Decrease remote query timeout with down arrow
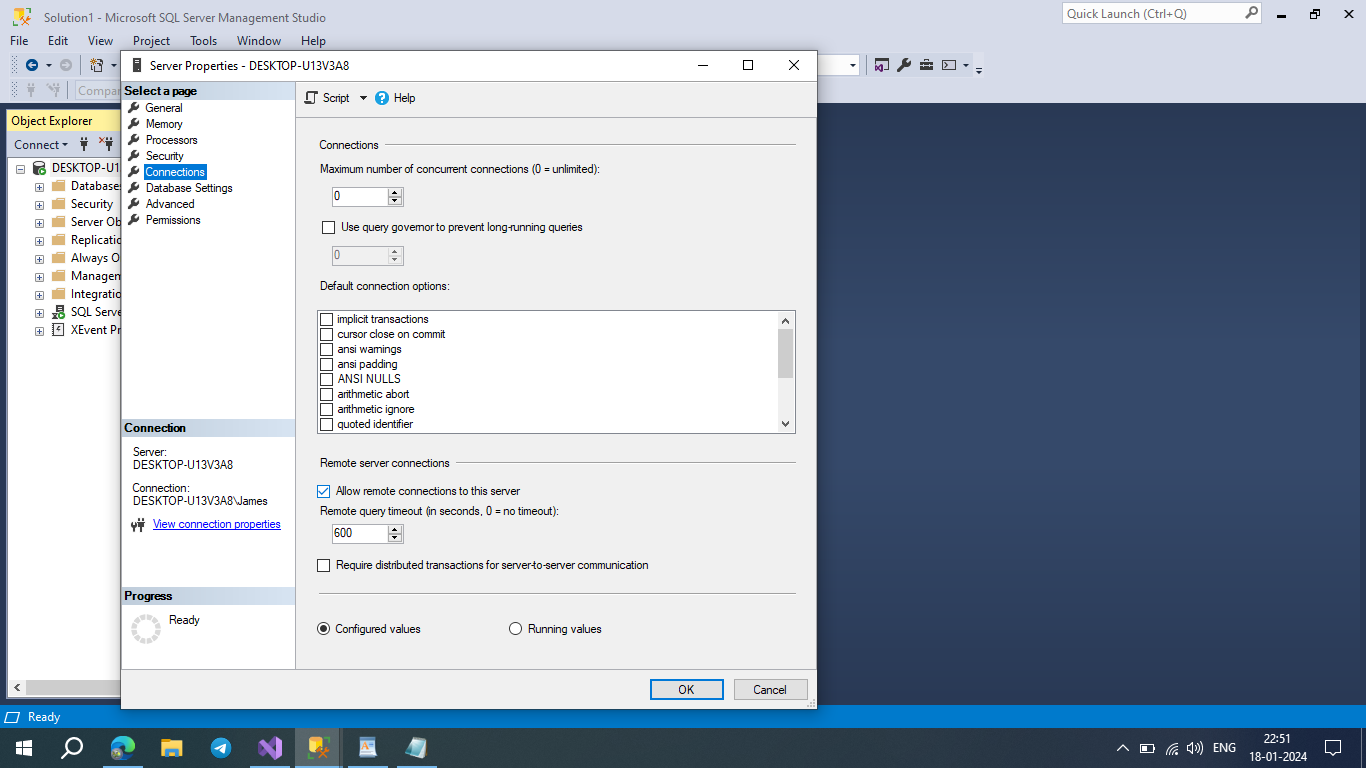The width and height of the screenshot is (1366, 768). point(395,538)
